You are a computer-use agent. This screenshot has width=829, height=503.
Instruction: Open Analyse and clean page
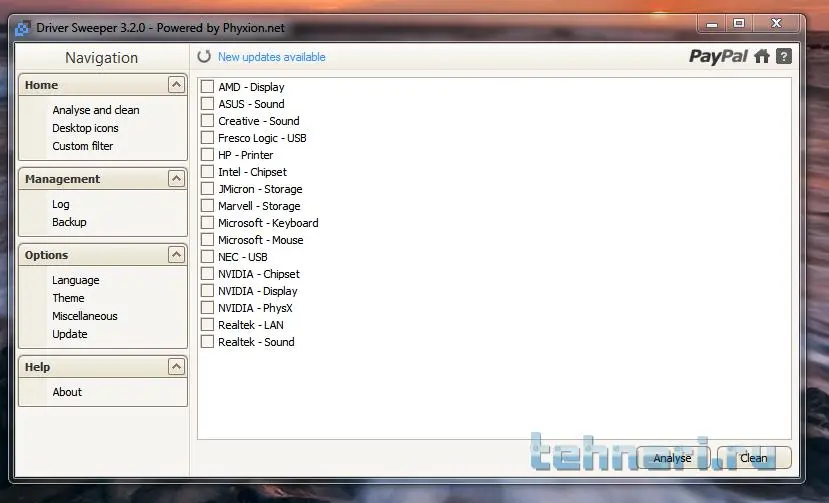pyautogui.click(x=96, y=110)
